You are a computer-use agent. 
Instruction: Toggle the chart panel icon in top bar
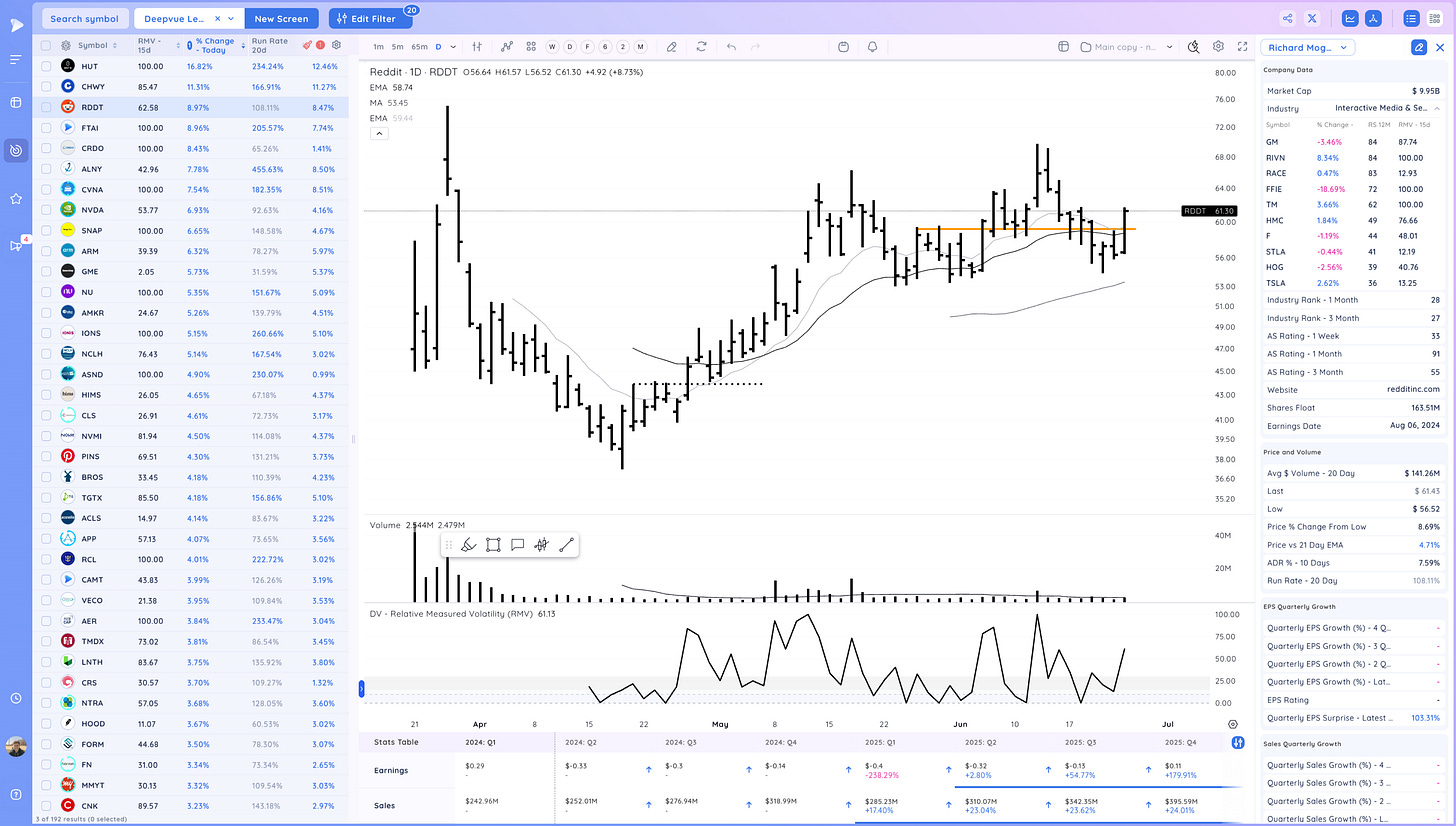pos(1350,18)
